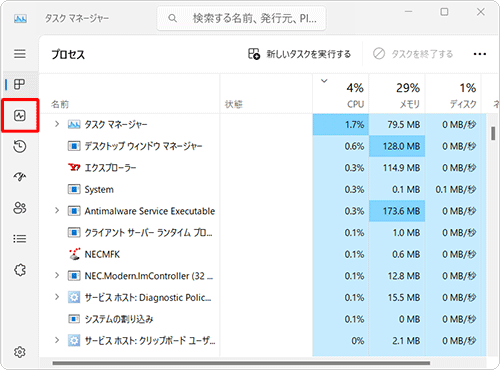
Task: Click the エクスプローラー process icon
Action: (x=74, y=168)
